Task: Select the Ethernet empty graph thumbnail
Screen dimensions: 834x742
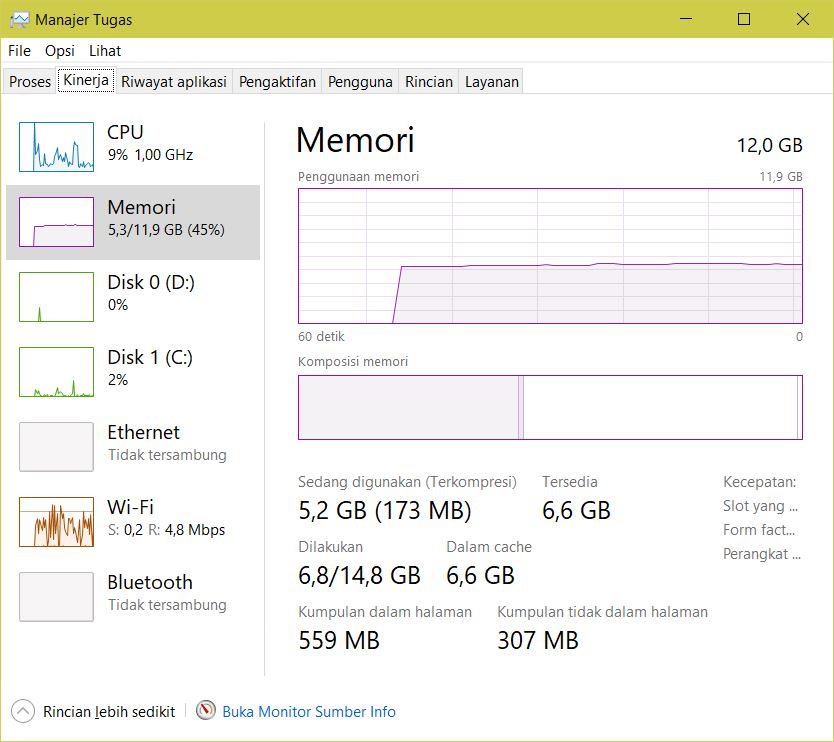Action: 56,447
